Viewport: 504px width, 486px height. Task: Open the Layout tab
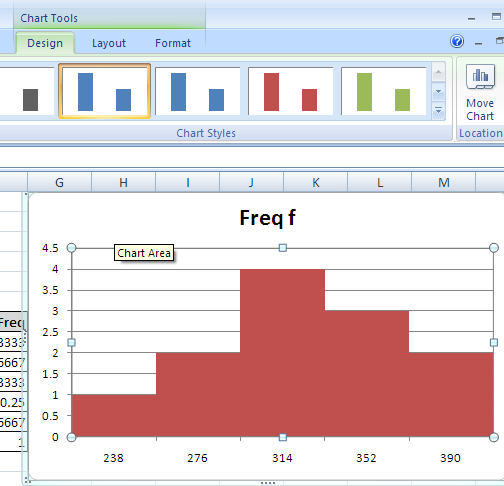(x=109, y=43)
